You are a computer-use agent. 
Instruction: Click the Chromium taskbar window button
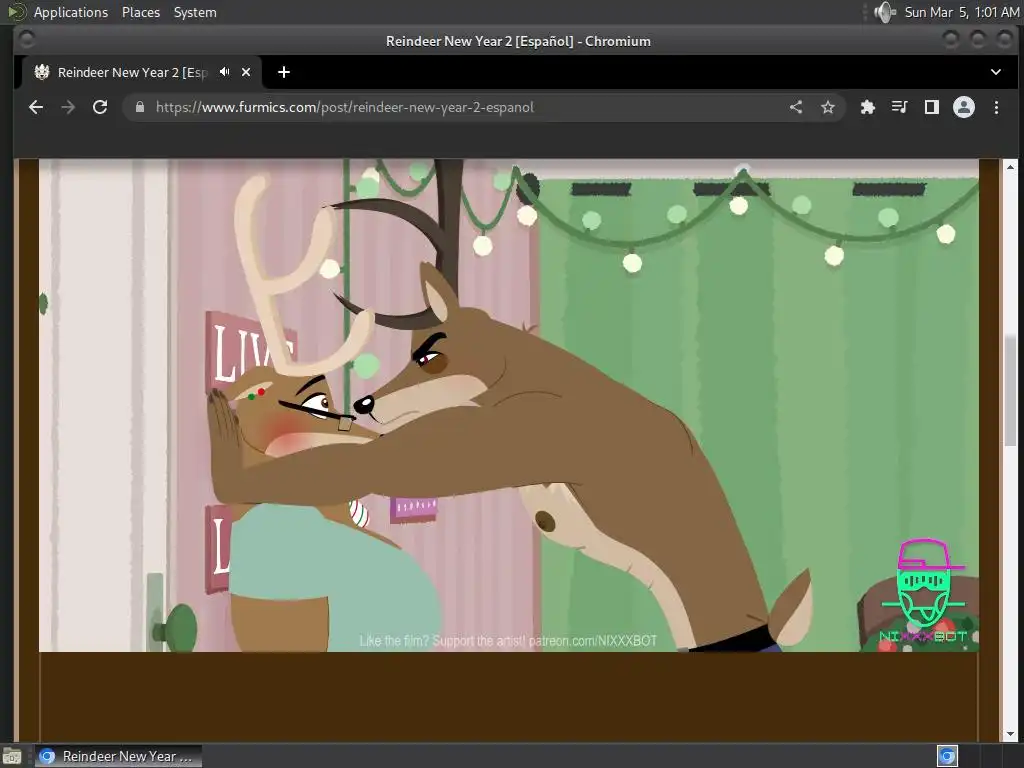(x=118, y=756)
